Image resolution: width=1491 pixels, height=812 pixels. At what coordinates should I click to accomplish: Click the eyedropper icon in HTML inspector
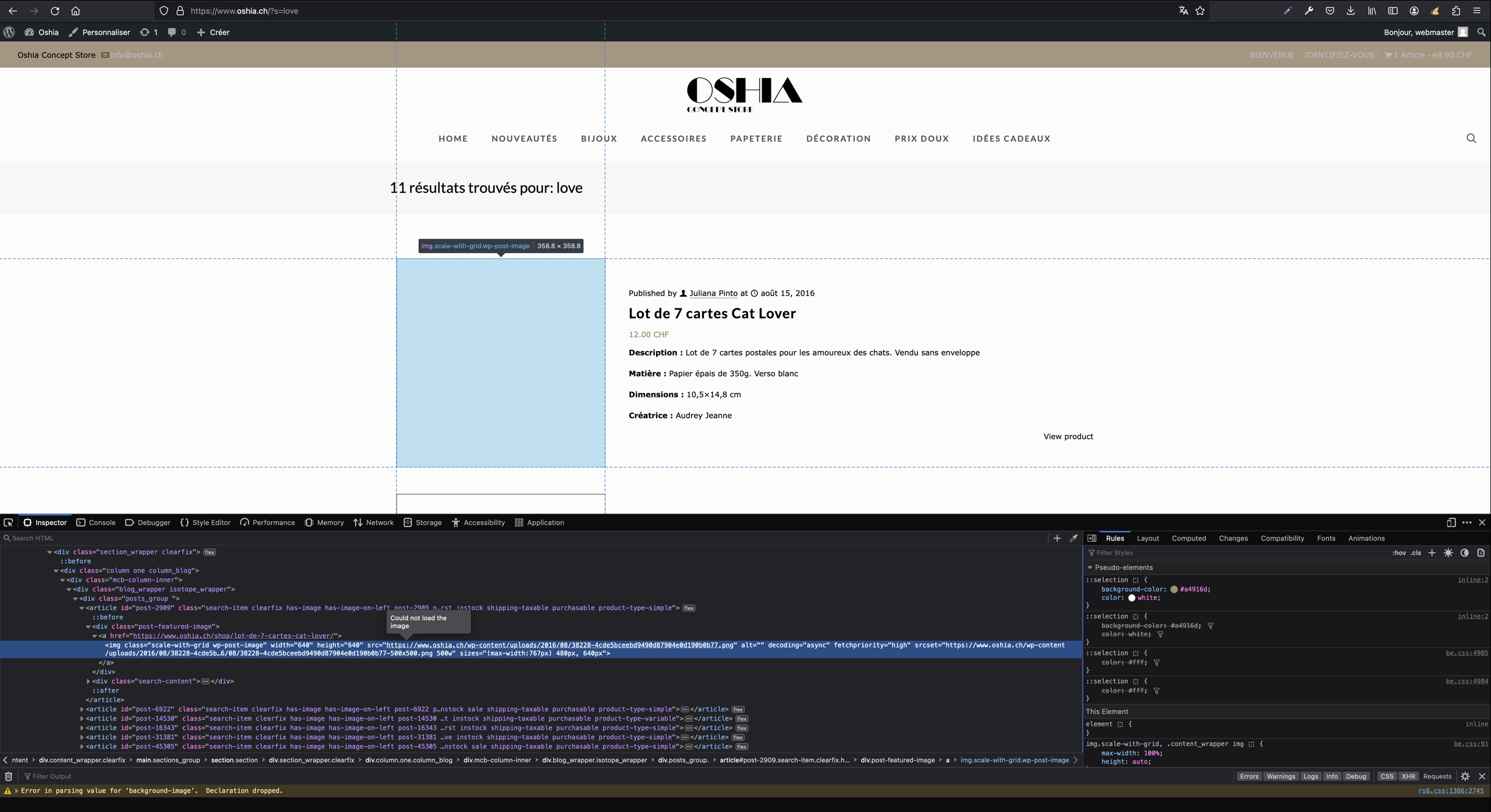[x=1073, y=538]
